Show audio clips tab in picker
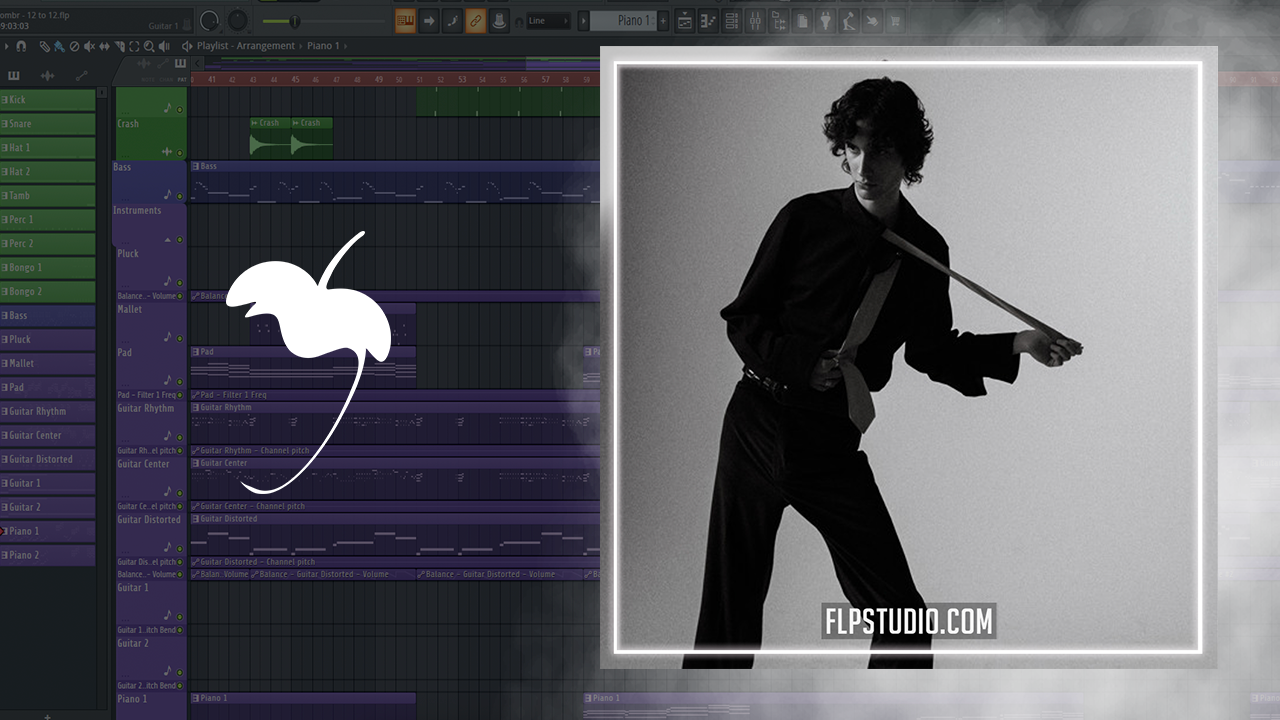 47,76
